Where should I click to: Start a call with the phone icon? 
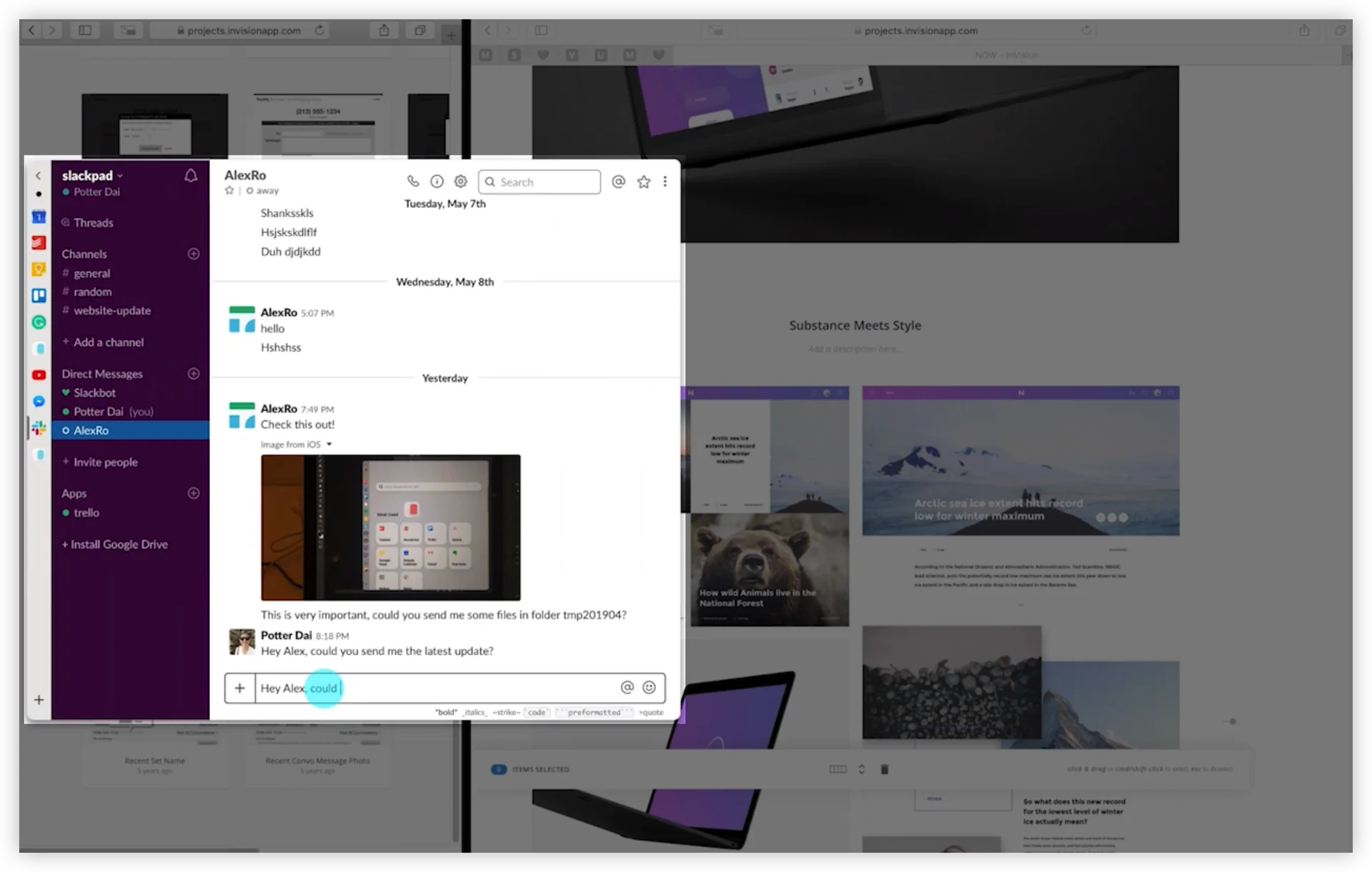[x=413, y=182]
